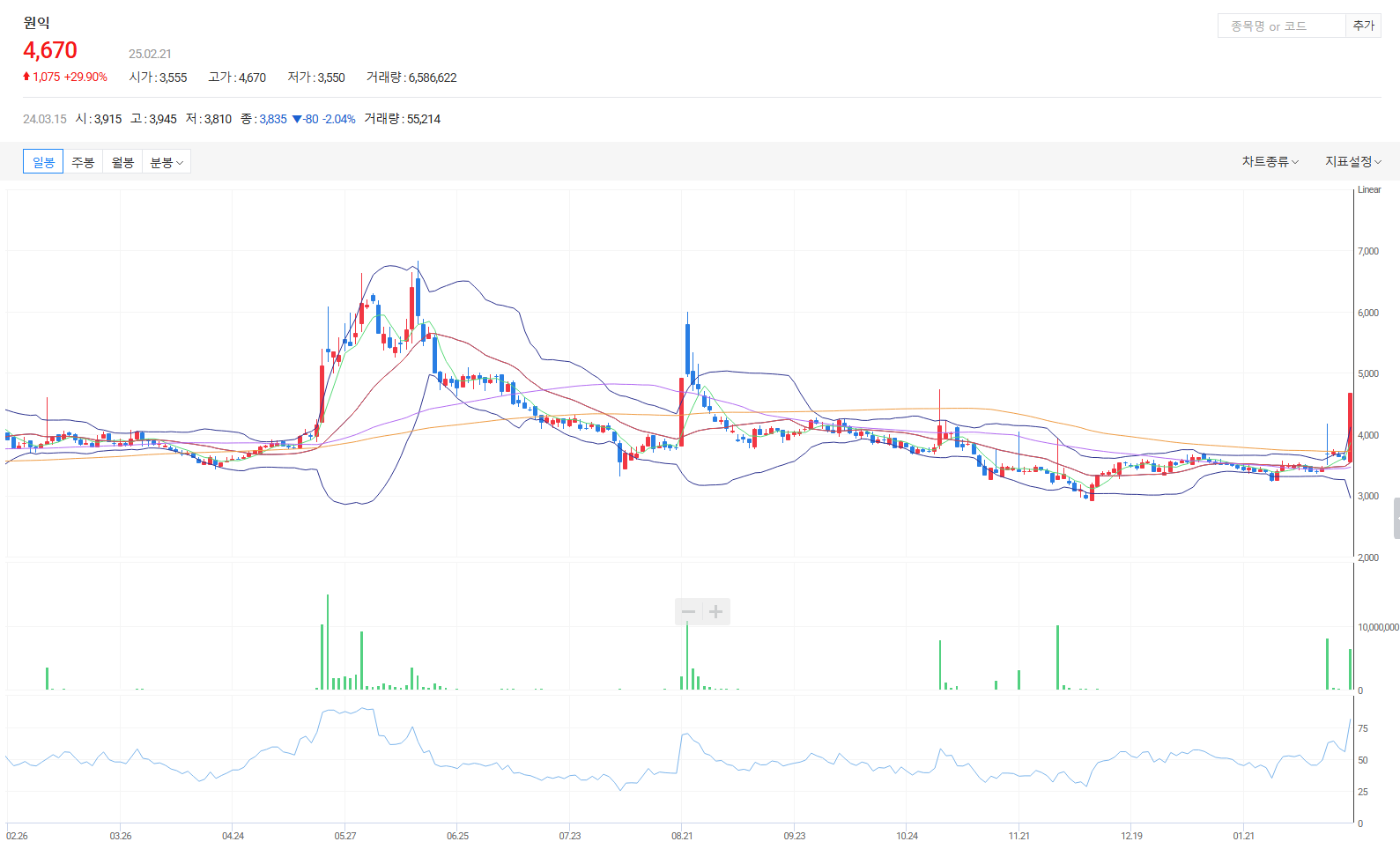Screen dimensions: 1400x849
Task: Click the 시가 3,555 open value
Action: (158, 78)
